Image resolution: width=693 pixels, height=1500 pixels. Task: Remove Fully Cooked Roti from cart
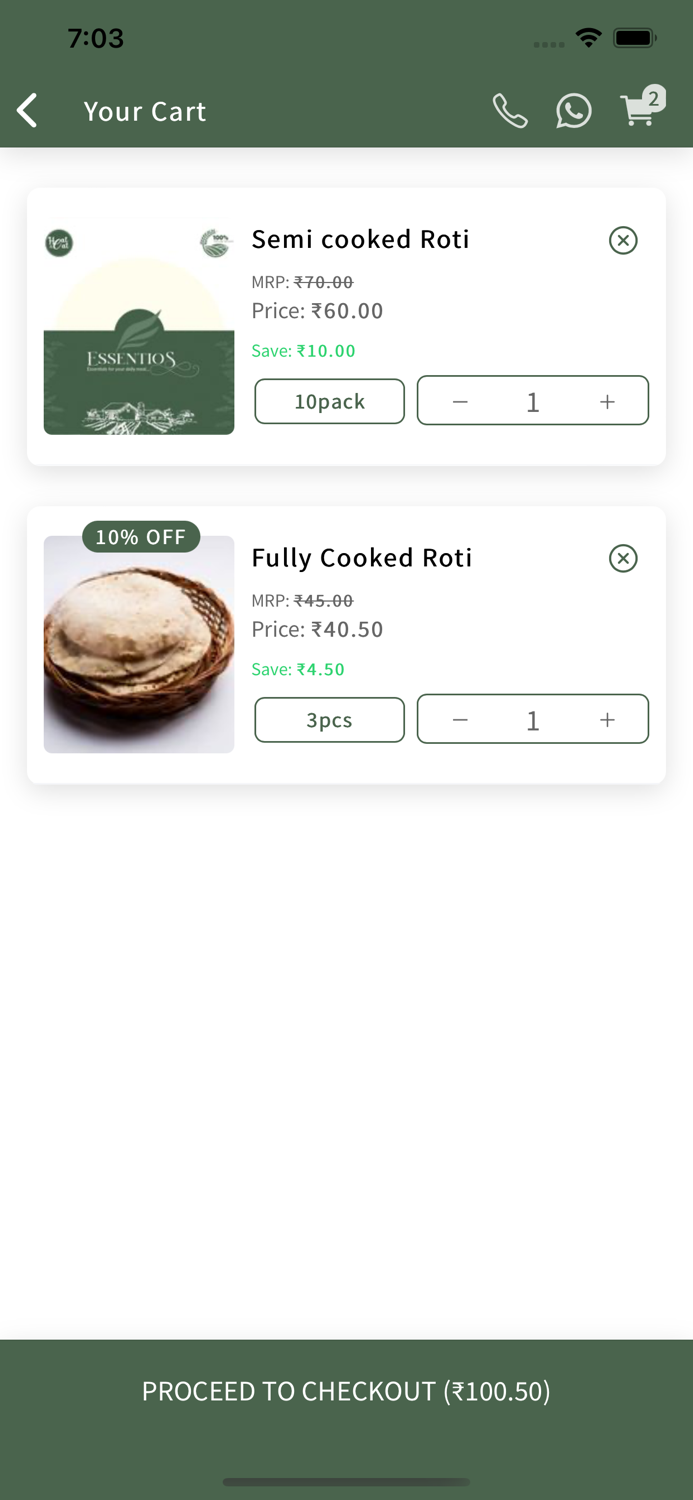coord(623,558)
